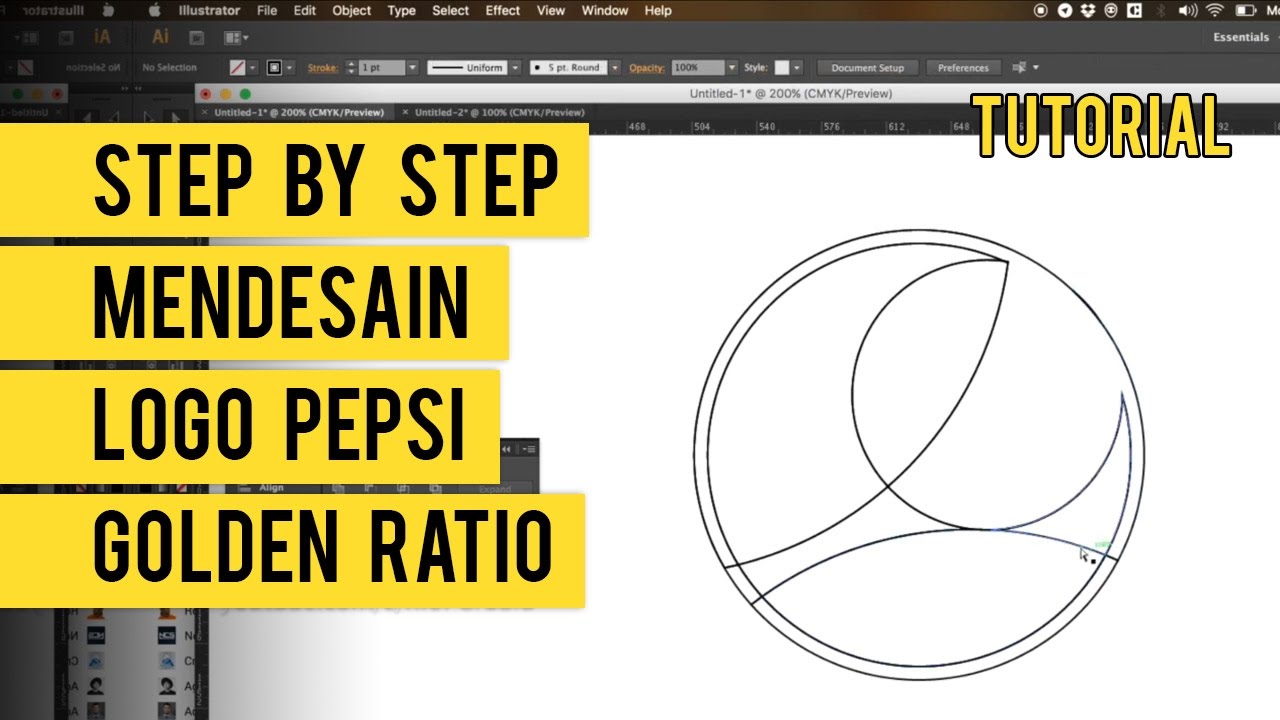Viewport: 1280px width, 720px height.
Task: Click the Align To selection icon
Action: pos(1020,68)
